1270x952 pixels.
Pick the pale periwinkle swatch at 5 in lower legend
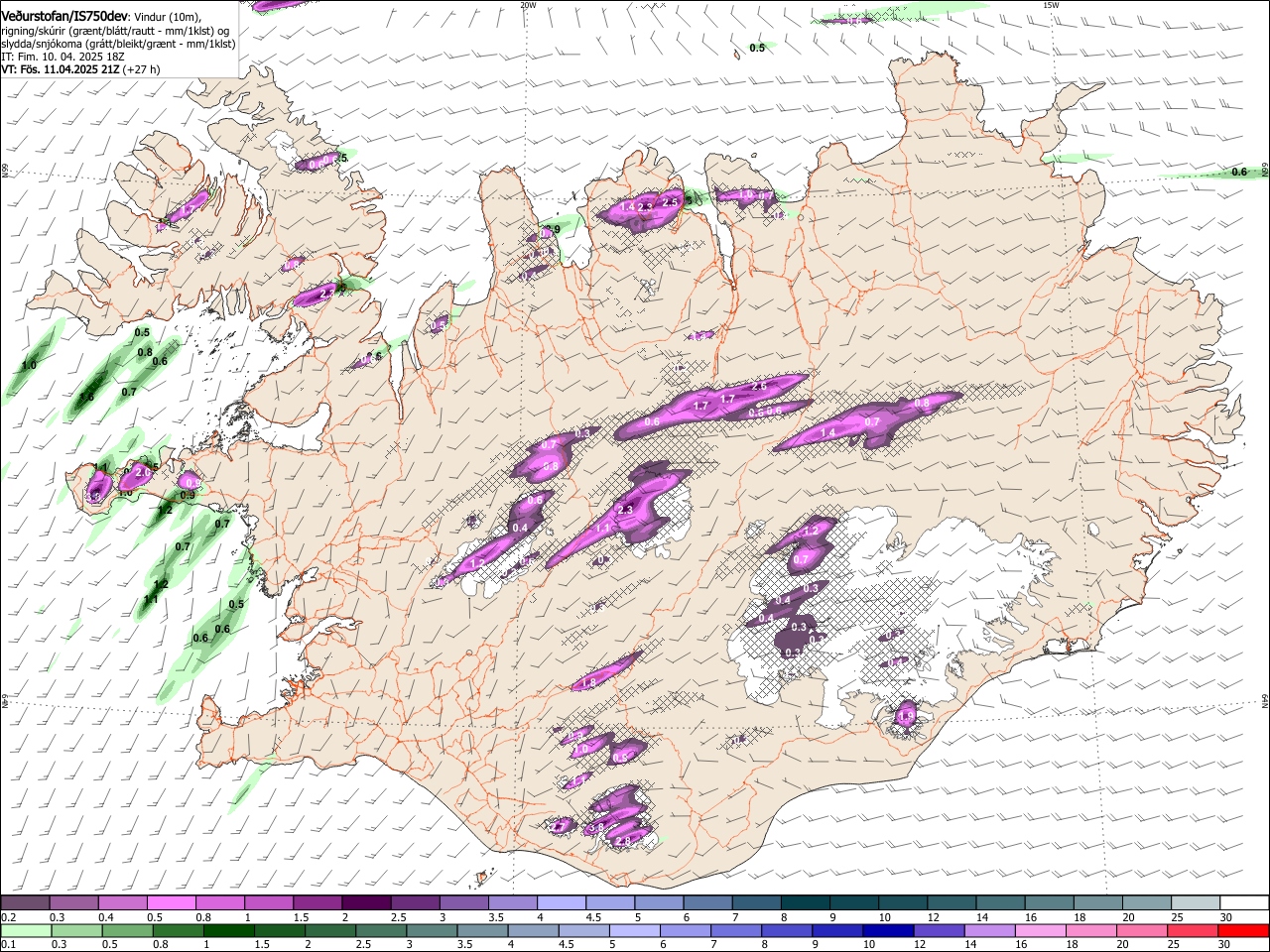click(635, 930)
